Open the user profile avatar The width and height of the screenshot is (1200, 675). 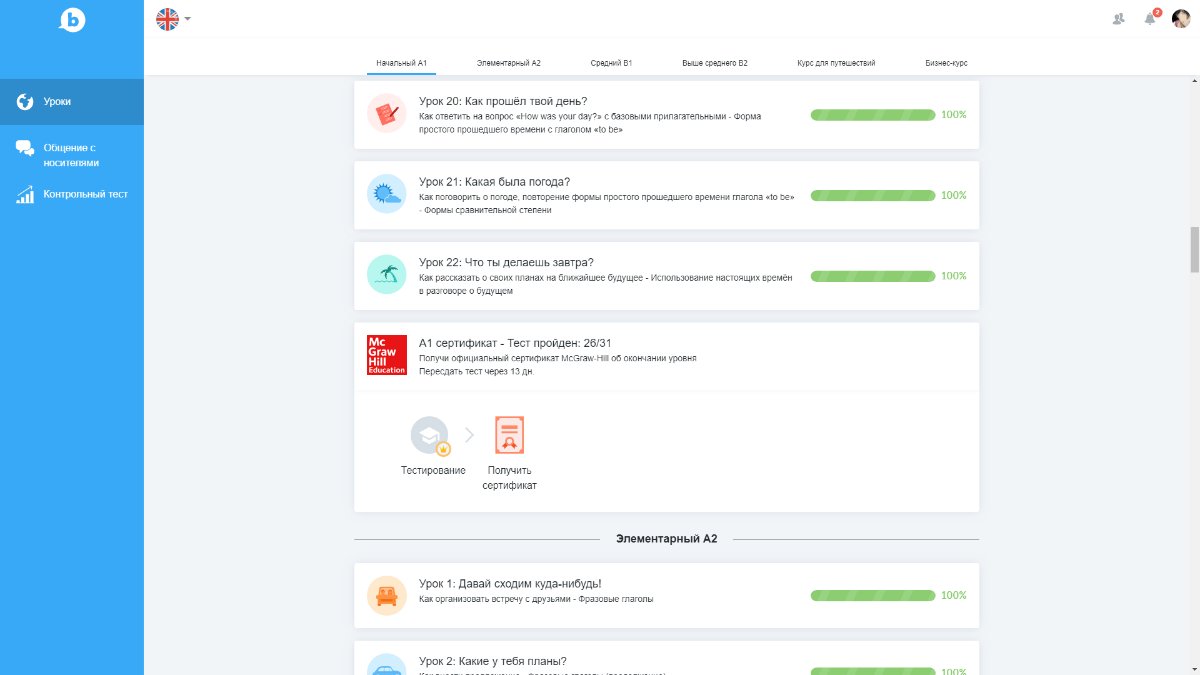[x=1181, y=19]
